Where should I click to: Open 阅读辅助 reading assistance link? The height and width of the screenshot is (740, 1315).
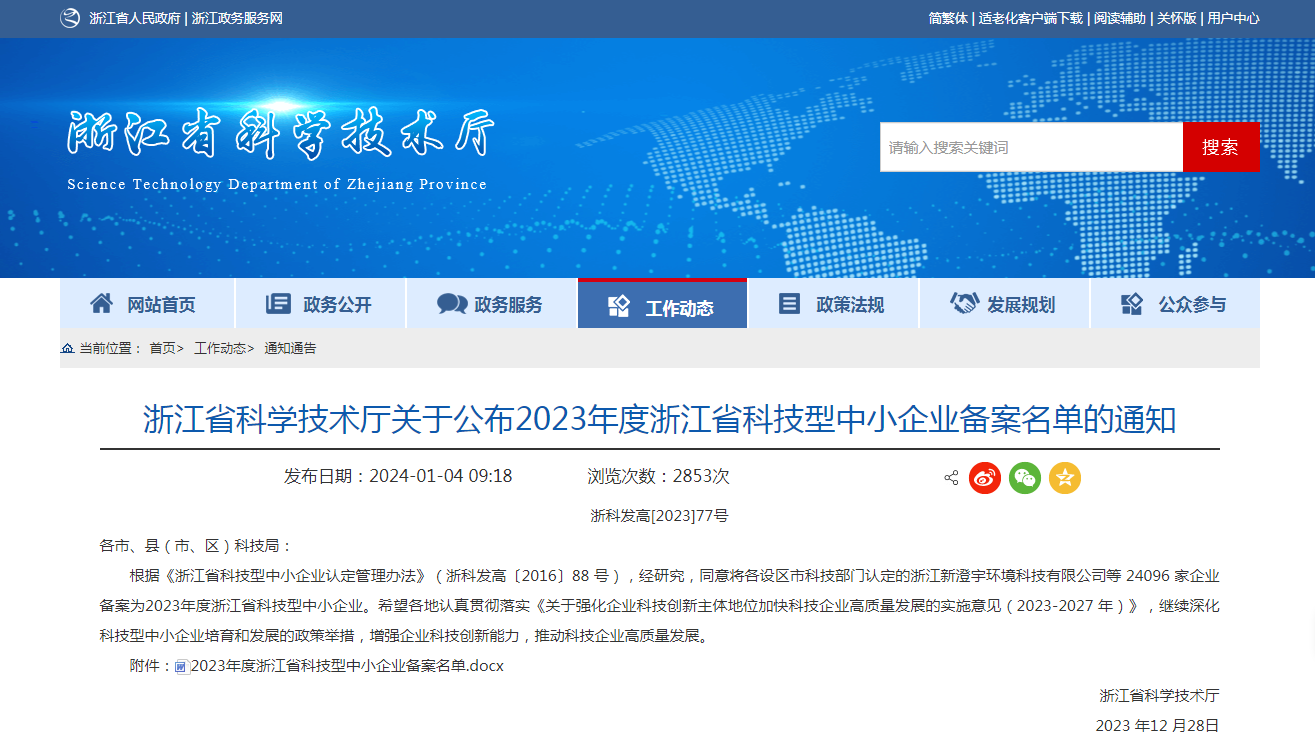1120,18
